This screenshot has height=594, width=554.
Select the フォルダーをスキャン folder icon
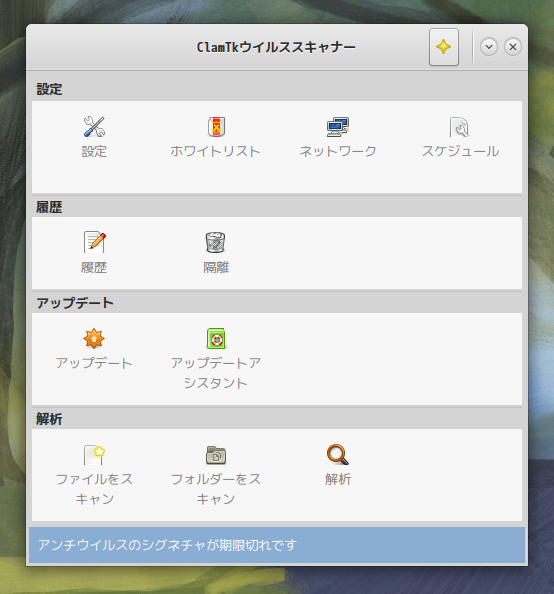tap(216, 455)
